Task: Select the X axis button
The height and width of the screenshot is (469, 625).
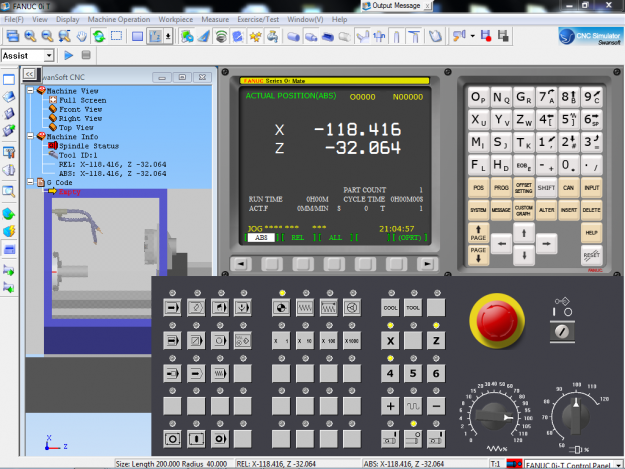Action: click(390, 341)
